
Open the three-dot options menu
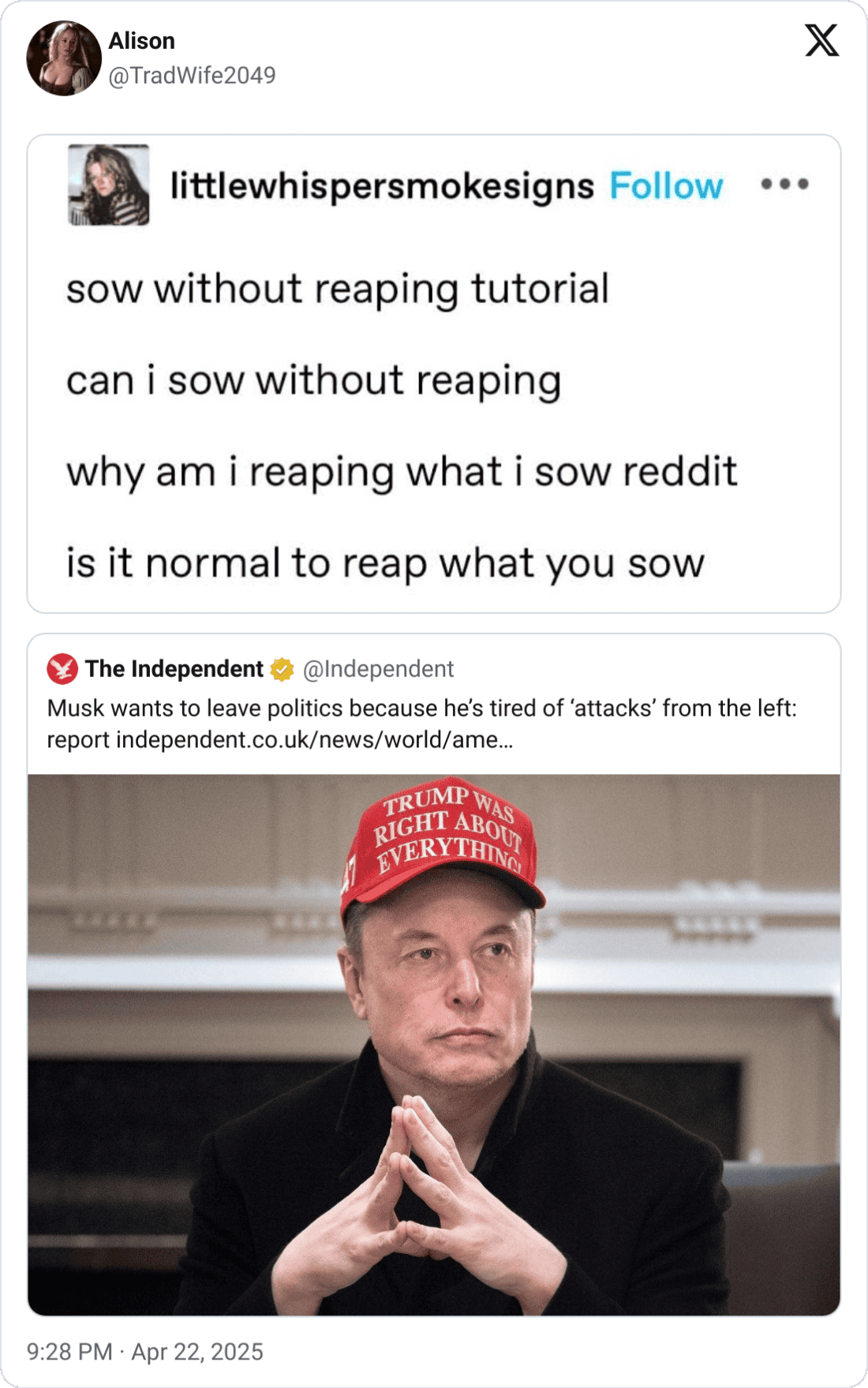pyautogui.click(x=784, y=184)
